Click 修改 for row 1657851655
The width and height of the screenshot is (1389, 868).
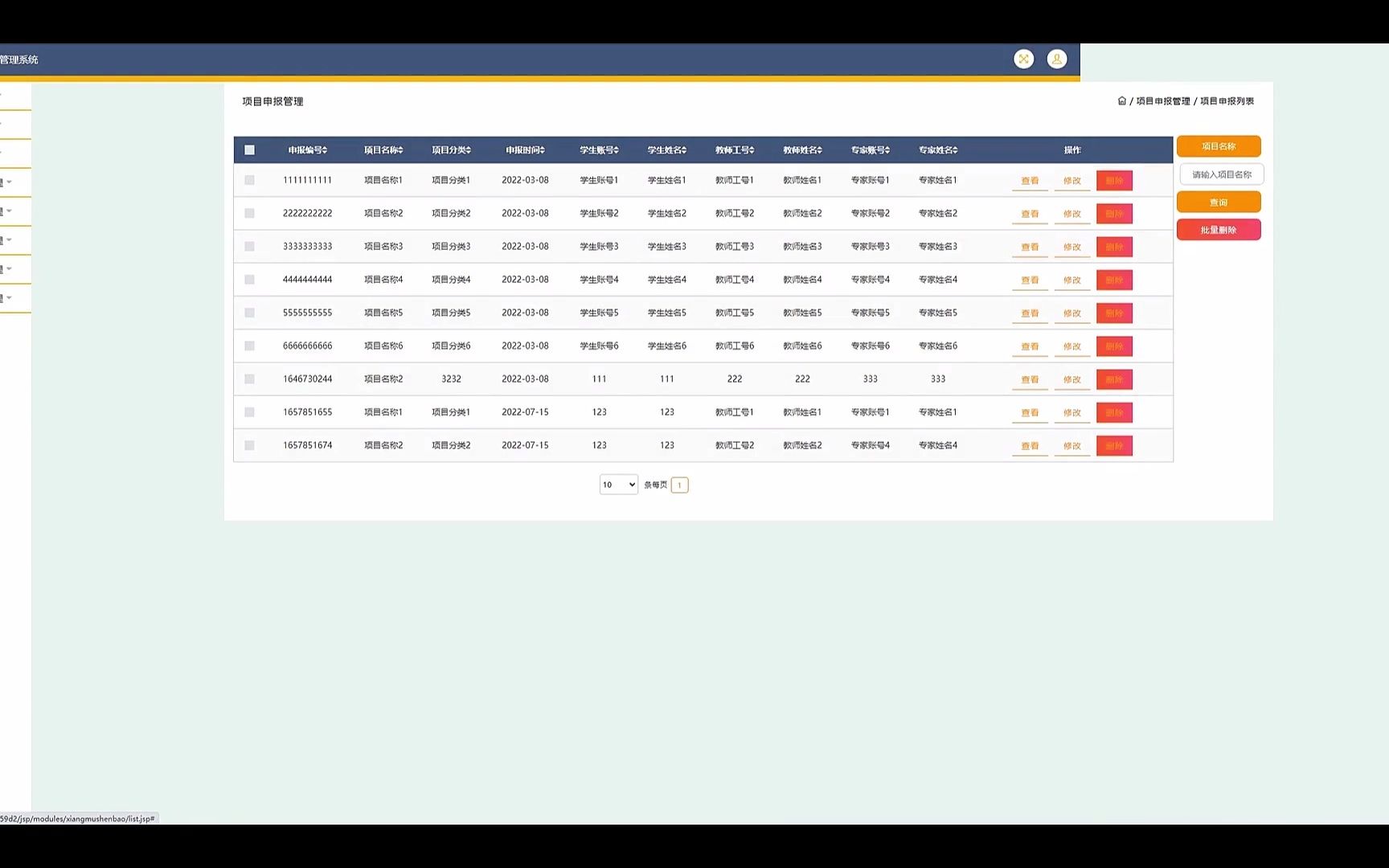point(1072,412)
